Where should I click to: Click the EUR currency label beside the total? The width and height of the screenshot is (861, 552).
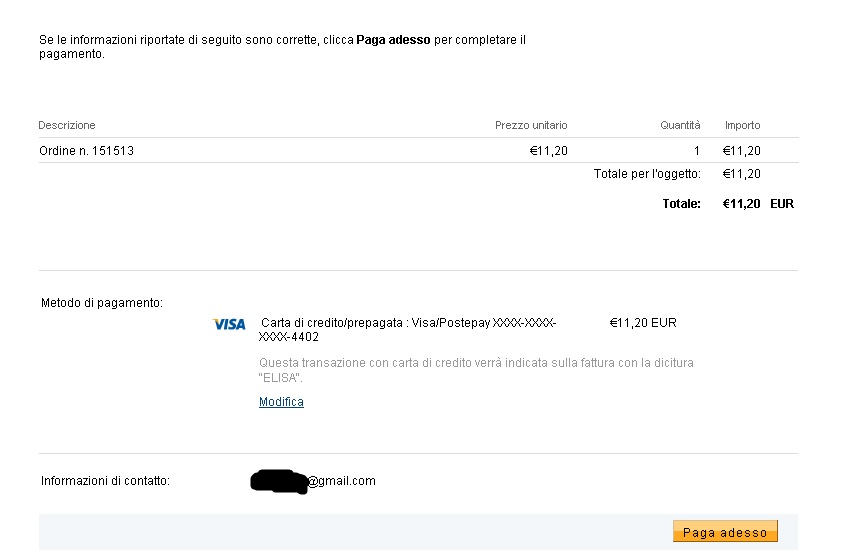coord(782,203)
